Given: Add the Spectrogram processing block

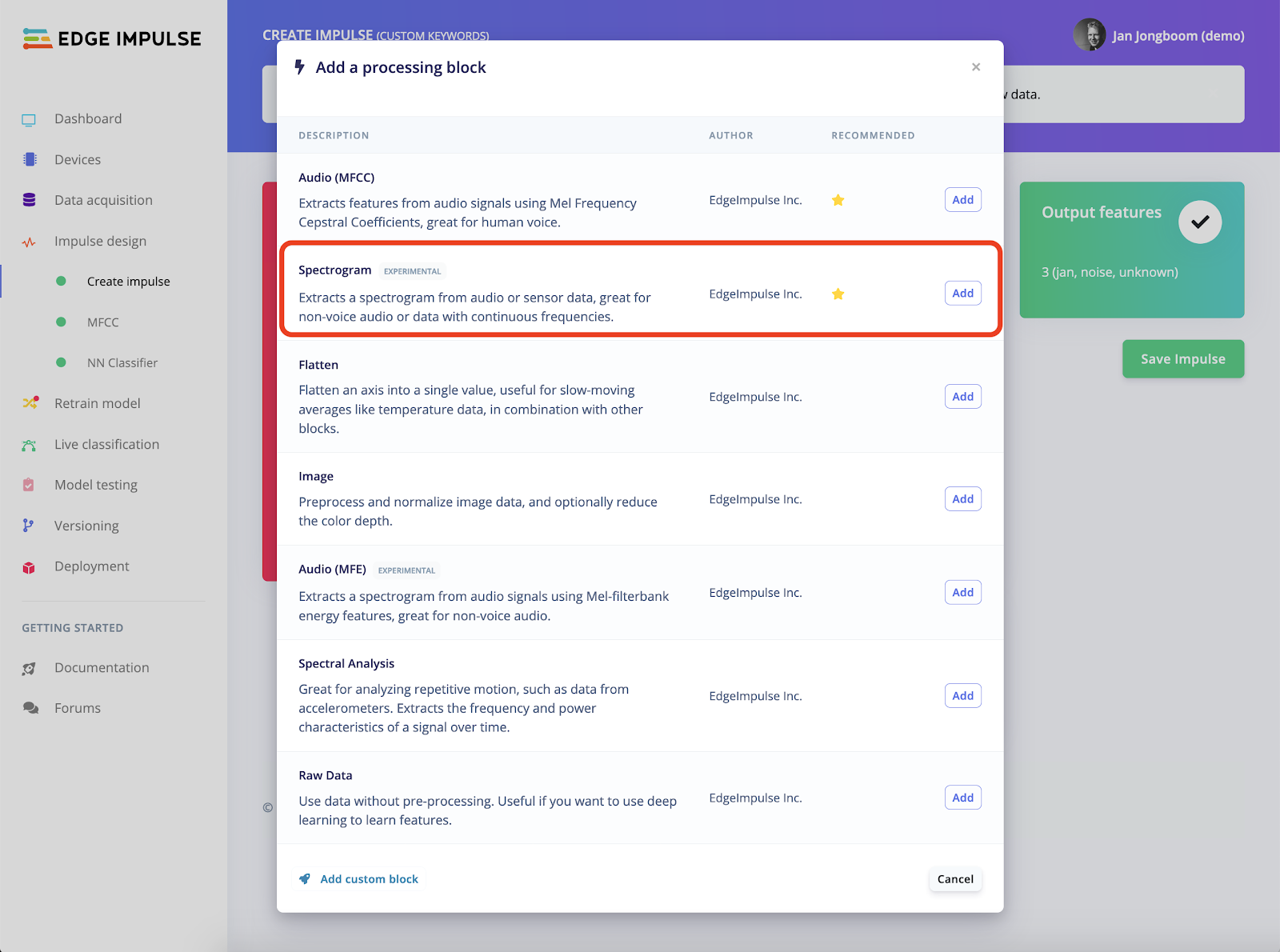Looking at the screenshot, I should click(963, 294).
